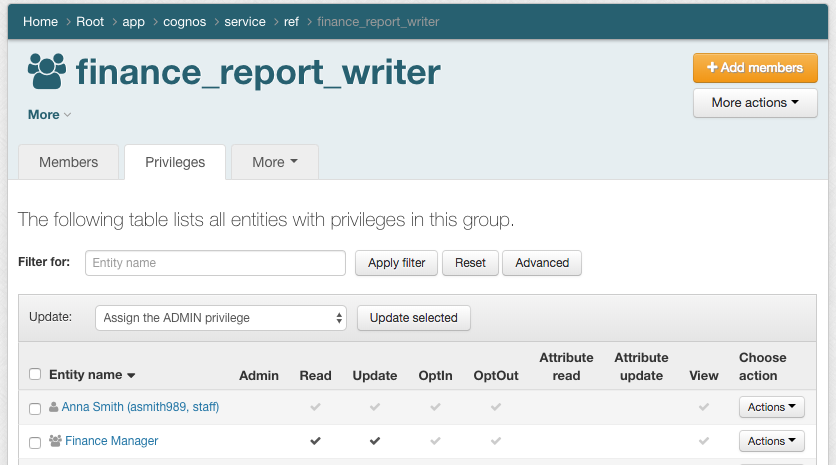Click the person icon next to Anna Smith
Screen dimensions: 836x465
coord(54,408)
